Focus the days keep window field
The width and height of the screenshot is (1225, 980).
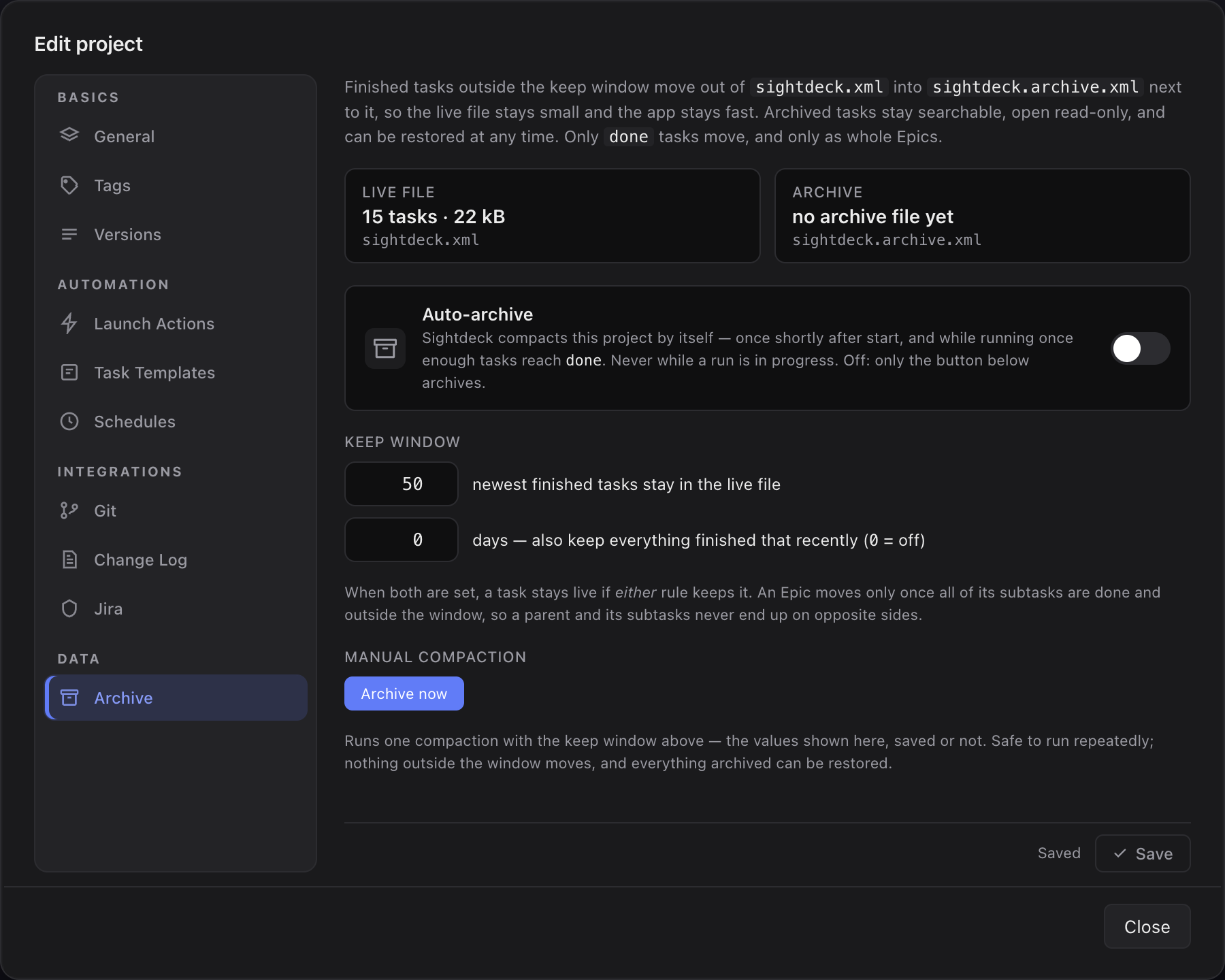pyautogui.click(x=402, y=540)
